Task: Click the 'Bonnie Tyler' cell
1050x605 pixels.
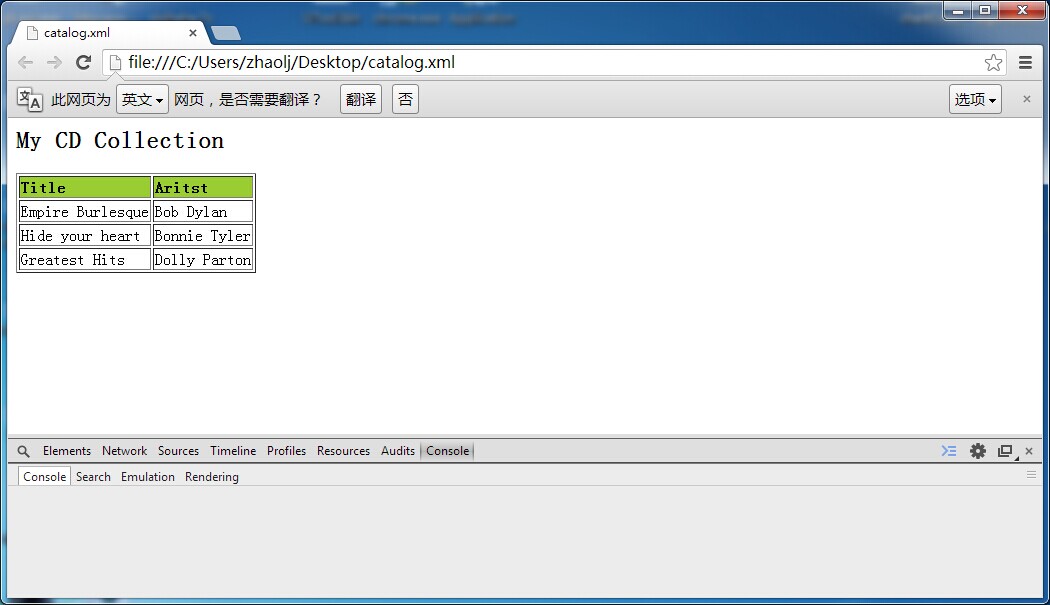Action: pyautogui.click(x=203, y=236)
